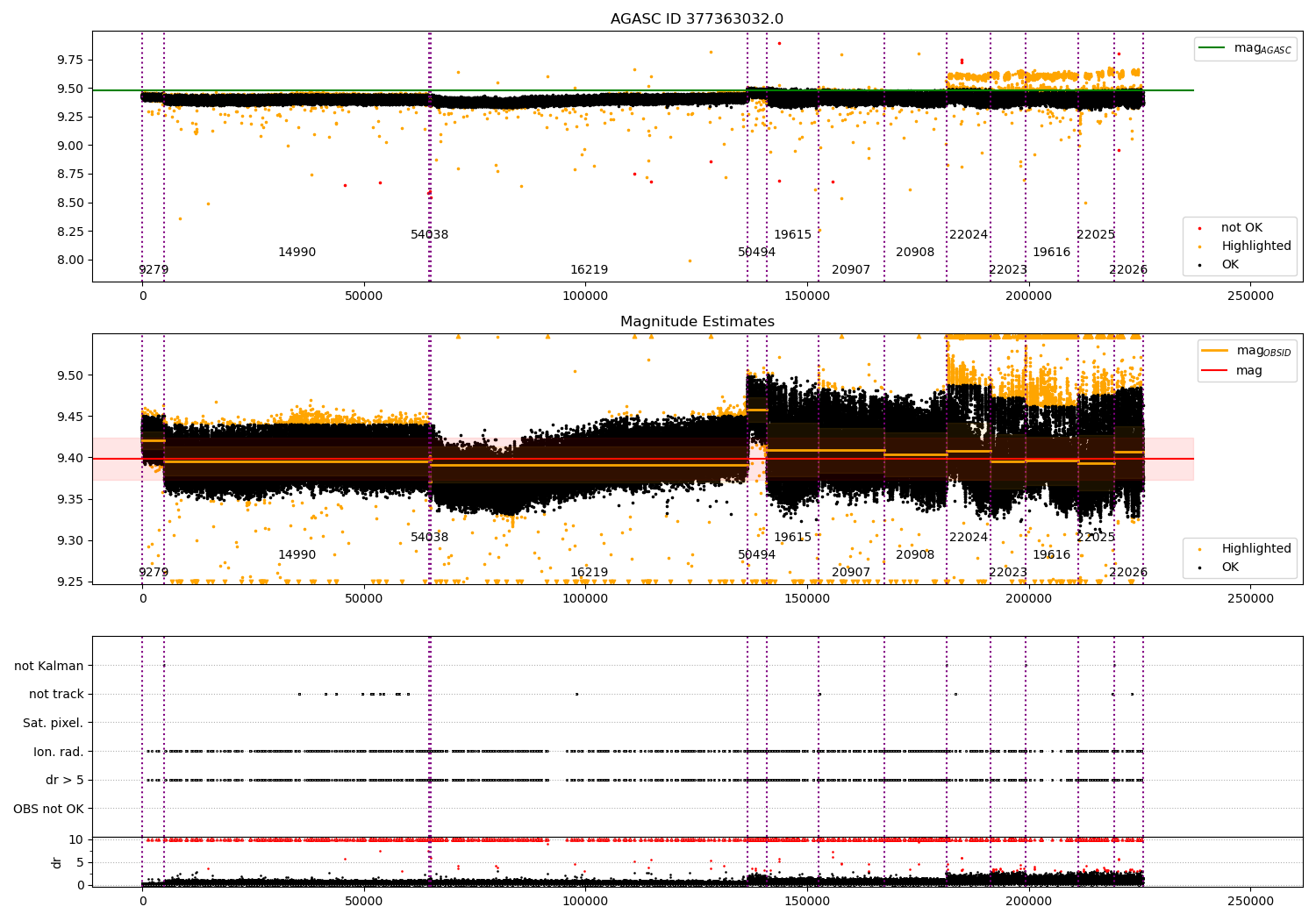1316x921 pixels.
Task: Click the 9.45 y-axis tick label
Action: tap(70, 417)
